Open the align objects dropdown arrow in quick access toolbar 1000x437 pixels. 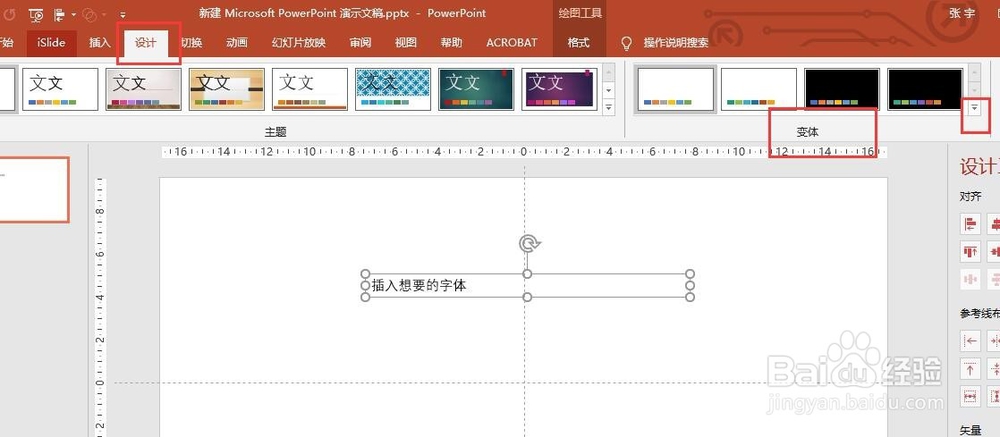pos(73,14)
